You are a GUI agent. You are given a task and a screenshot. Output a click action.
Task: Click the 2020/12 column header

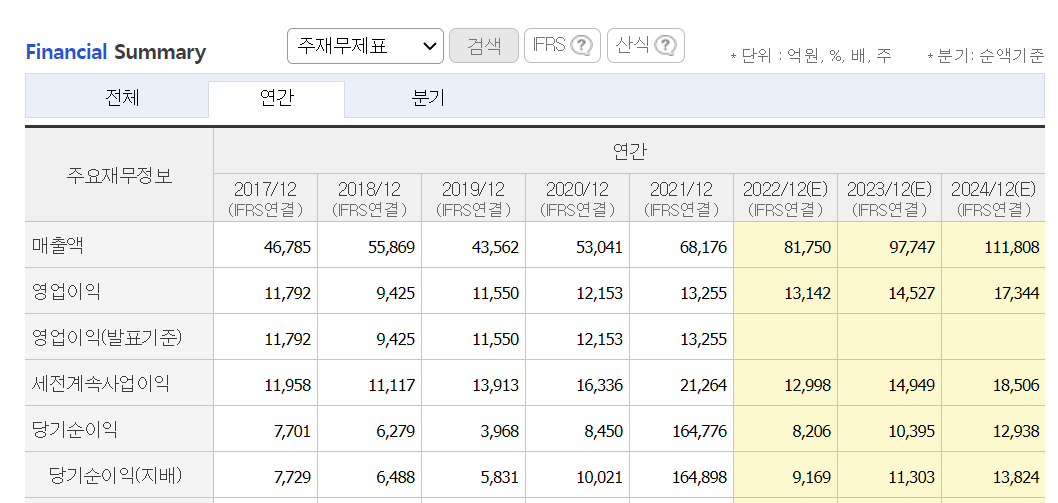577,198
